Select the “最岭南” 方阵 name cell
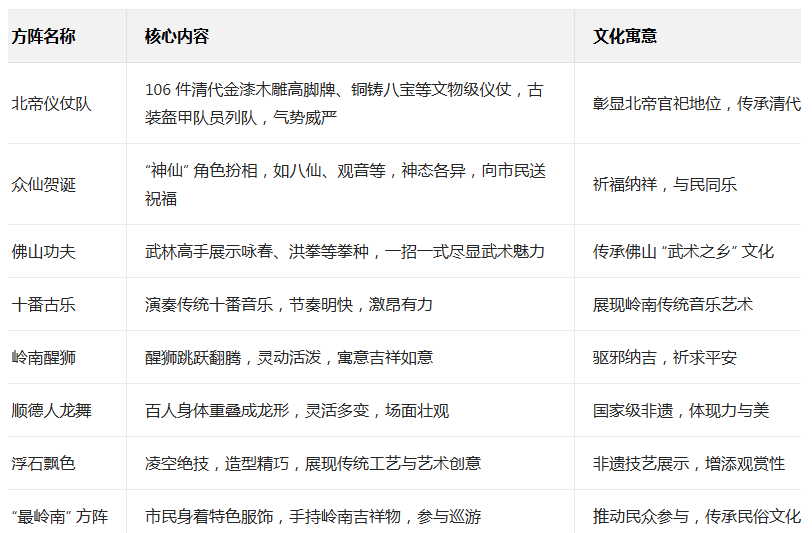The image size is (812, 533). pos(59,516)
